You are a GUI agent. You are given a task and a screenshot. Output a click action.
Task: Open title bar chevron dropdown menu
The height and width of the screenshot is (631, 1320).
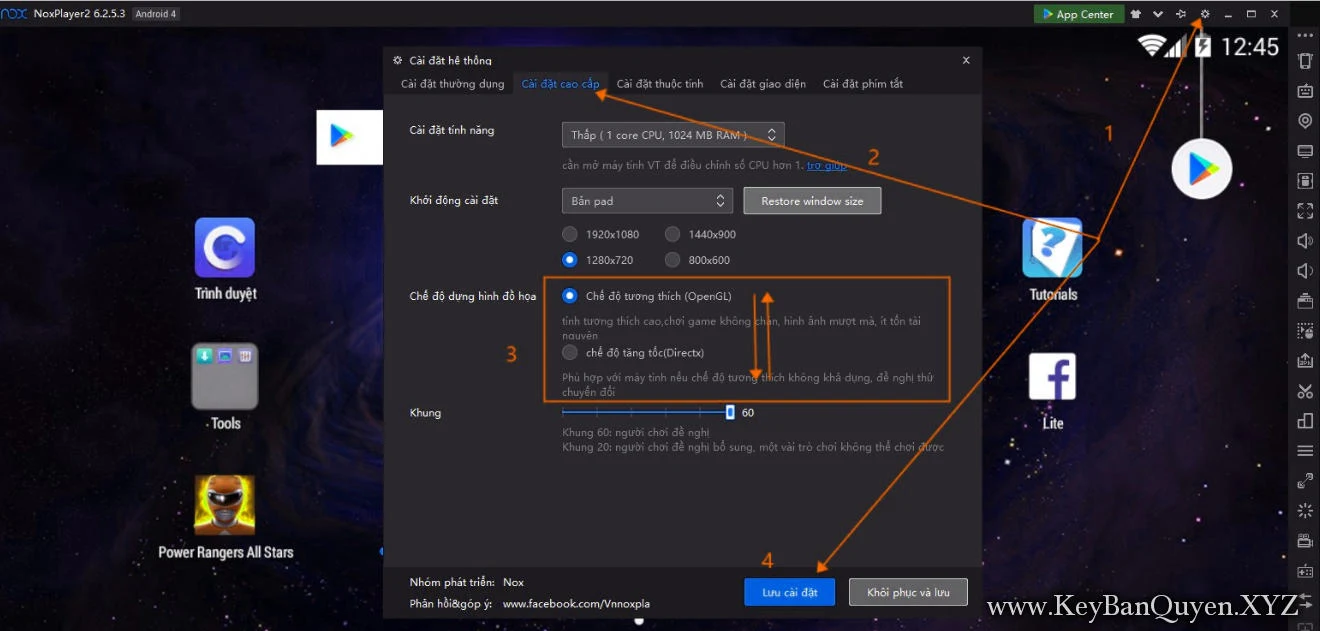tap(1158, 14)
